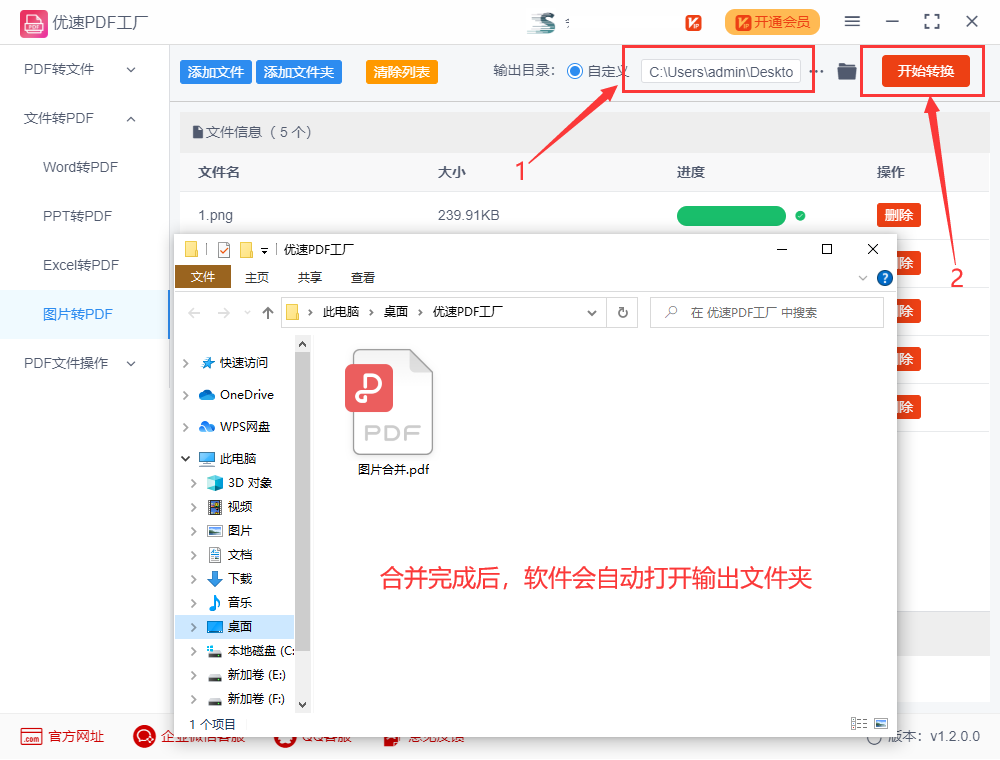
Task: Click the VIP badge icon in title bar
Action: click(693, 23)
